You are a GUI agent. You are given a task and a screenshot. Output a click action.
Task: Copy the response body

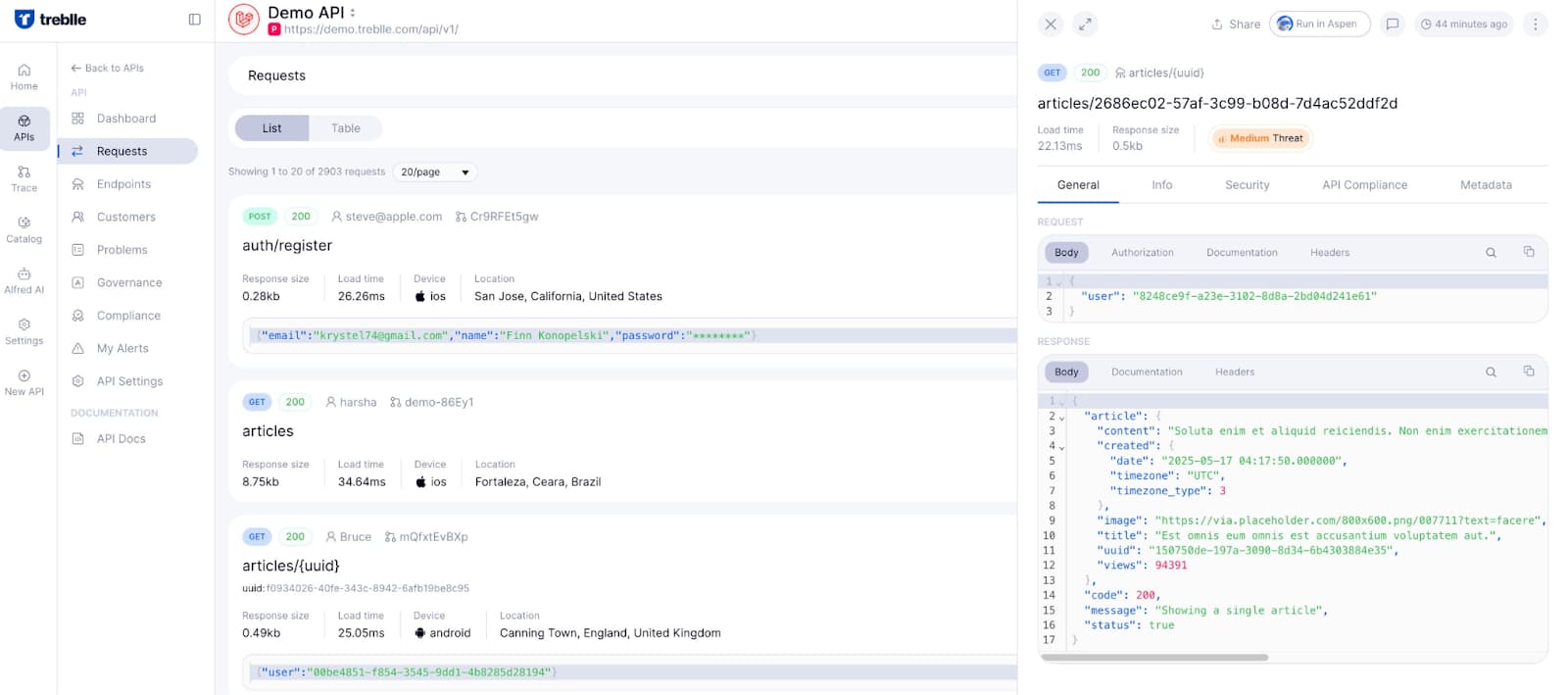click(1528, 372)
